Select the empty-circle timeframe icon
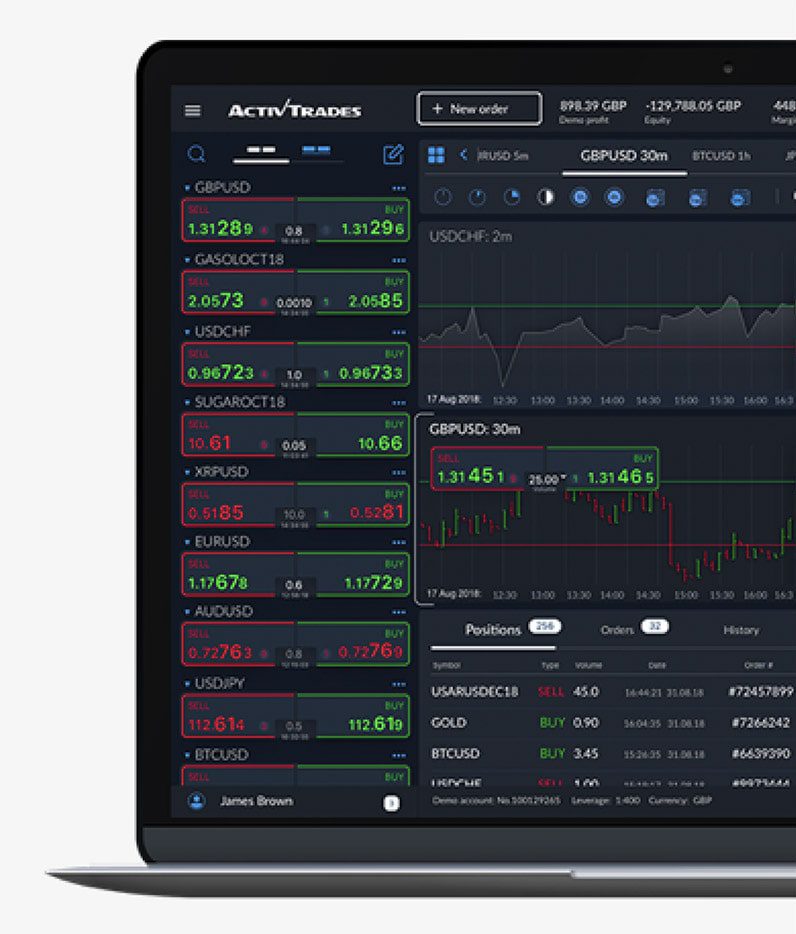The image size is (796, 934). [x=443, y=197]
